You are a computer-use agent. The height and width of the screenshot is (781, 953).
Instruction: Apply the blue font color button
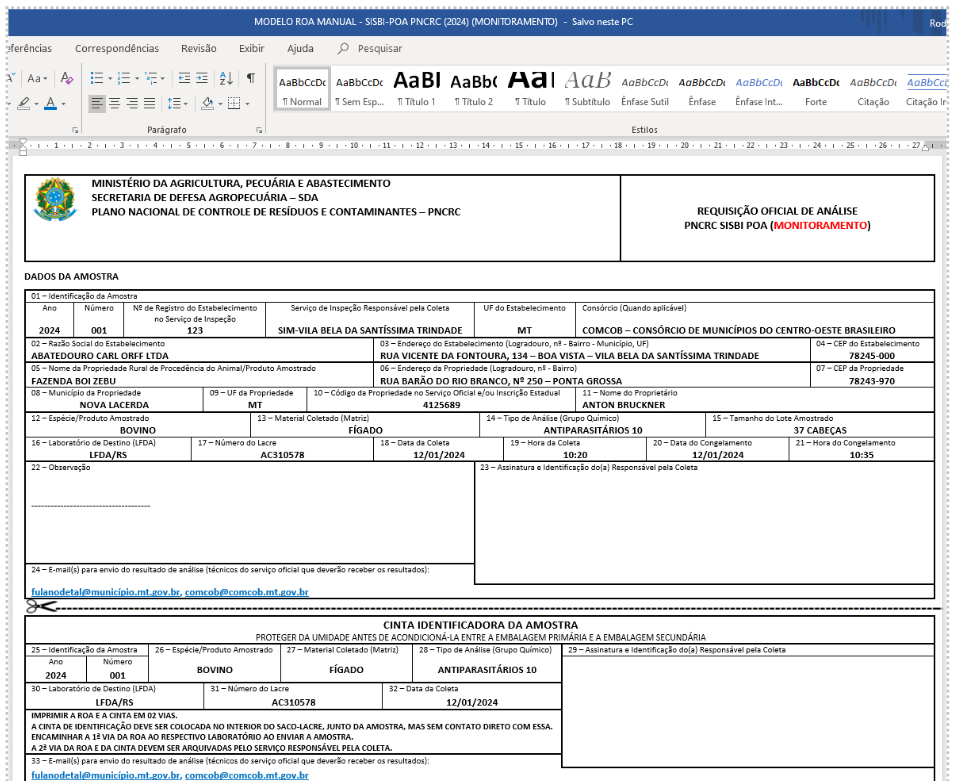pyautogui.click(x=51, y=103)
